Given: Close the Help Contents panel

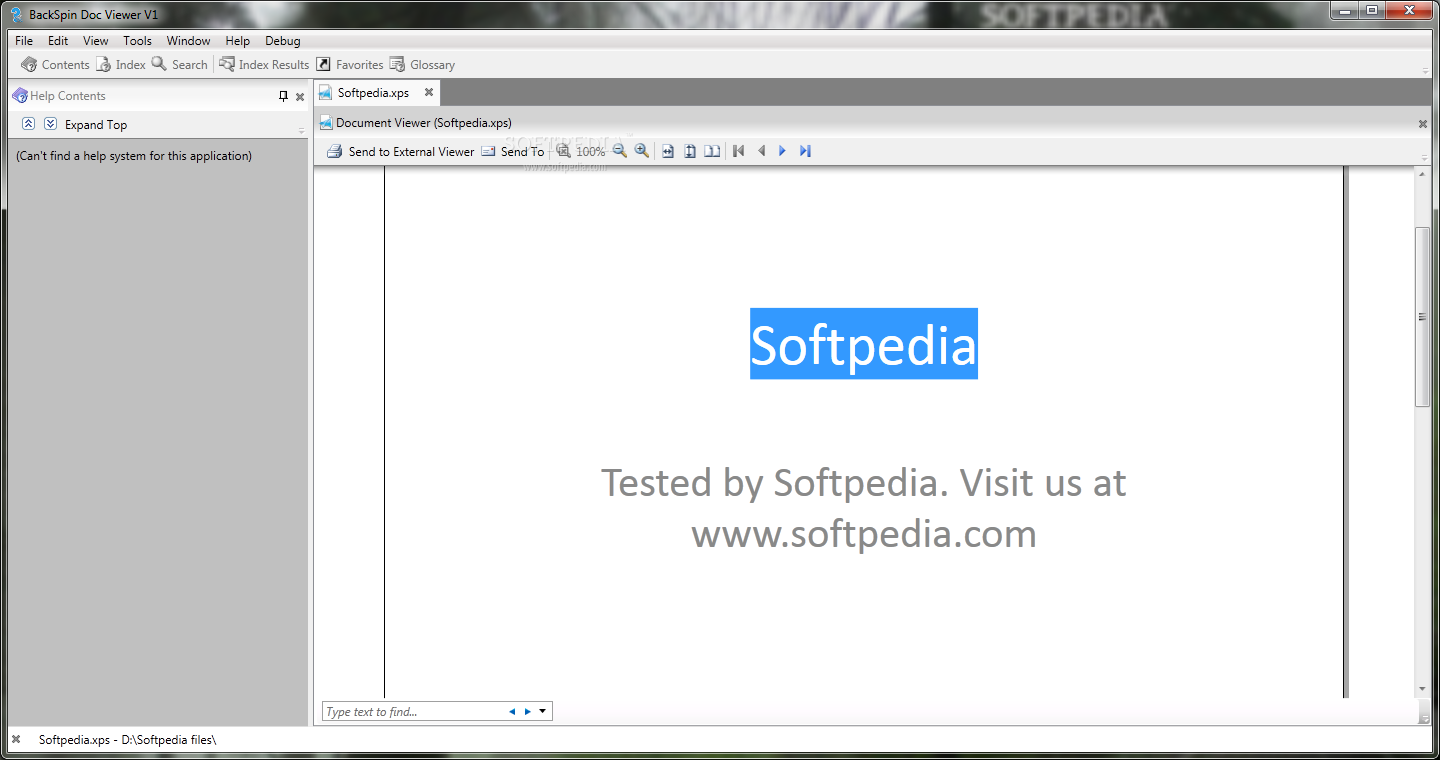Looking at the screenshot, I should [299, 97].
